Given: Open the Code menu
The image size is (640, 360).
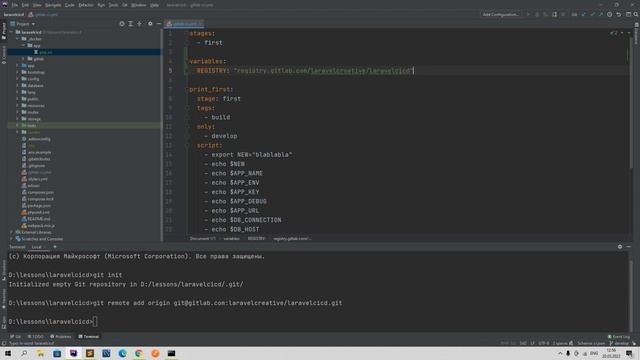Looking at the screenshot, I should (70, 5).
